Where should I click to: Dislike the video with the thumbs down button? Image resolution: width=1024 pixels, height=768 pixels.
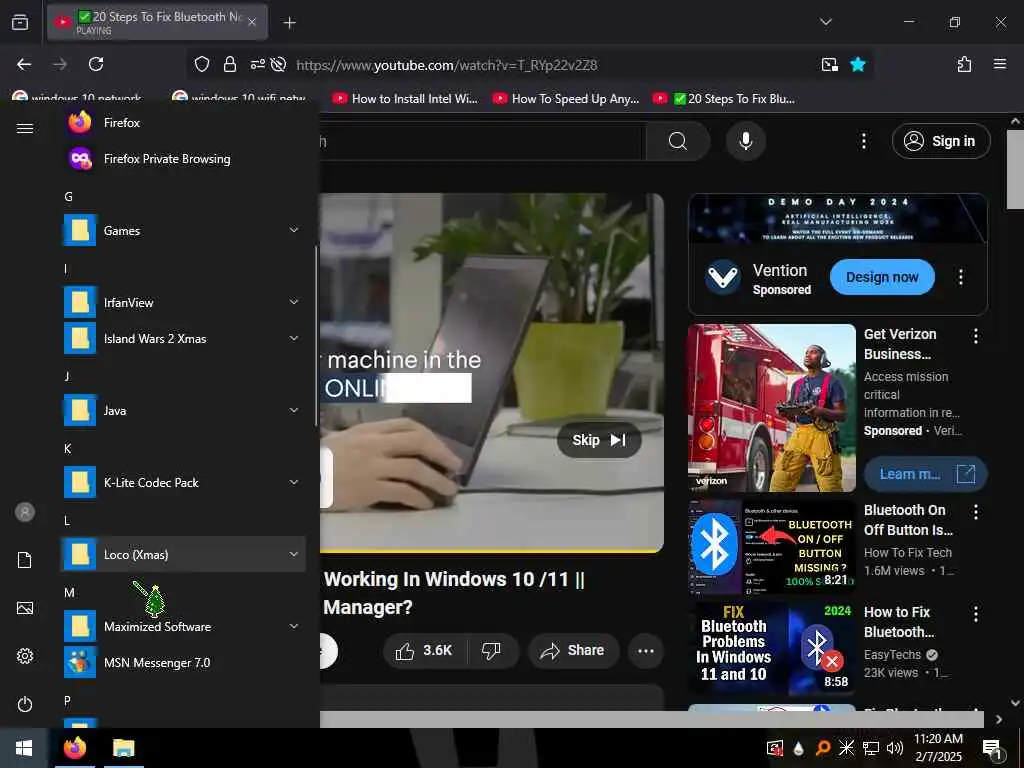coord(491,650)
